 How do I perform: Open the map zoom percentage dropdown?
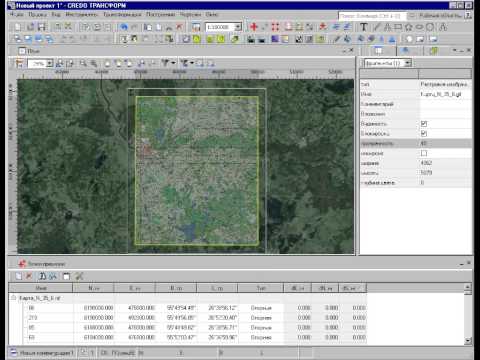click(x=50, y=63)
